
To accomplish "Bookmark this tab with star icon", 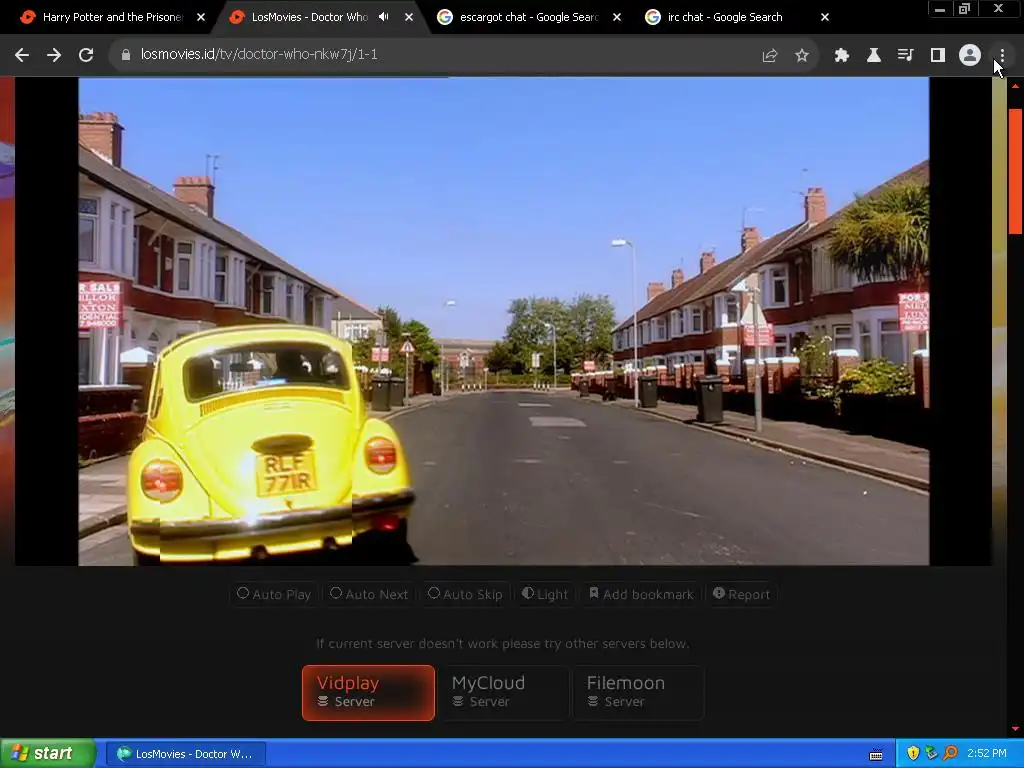I will 802,56.
